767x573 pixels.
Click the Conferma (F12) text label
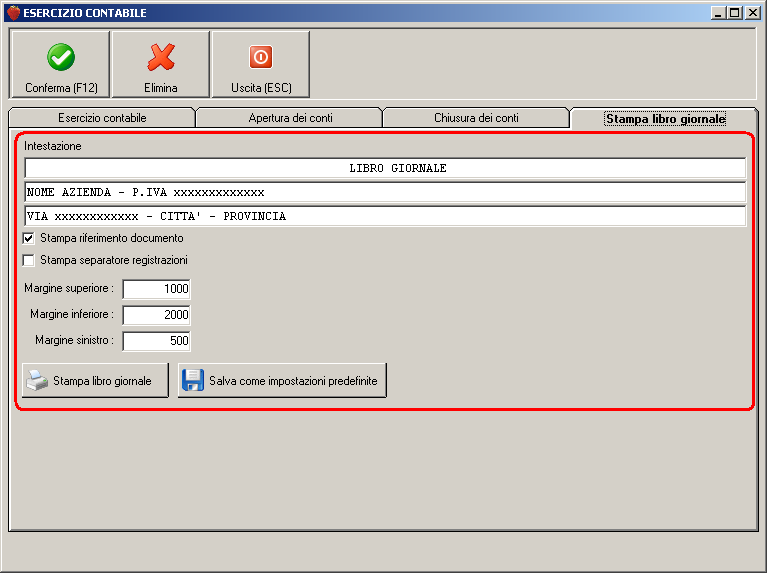tap(61, 88)
